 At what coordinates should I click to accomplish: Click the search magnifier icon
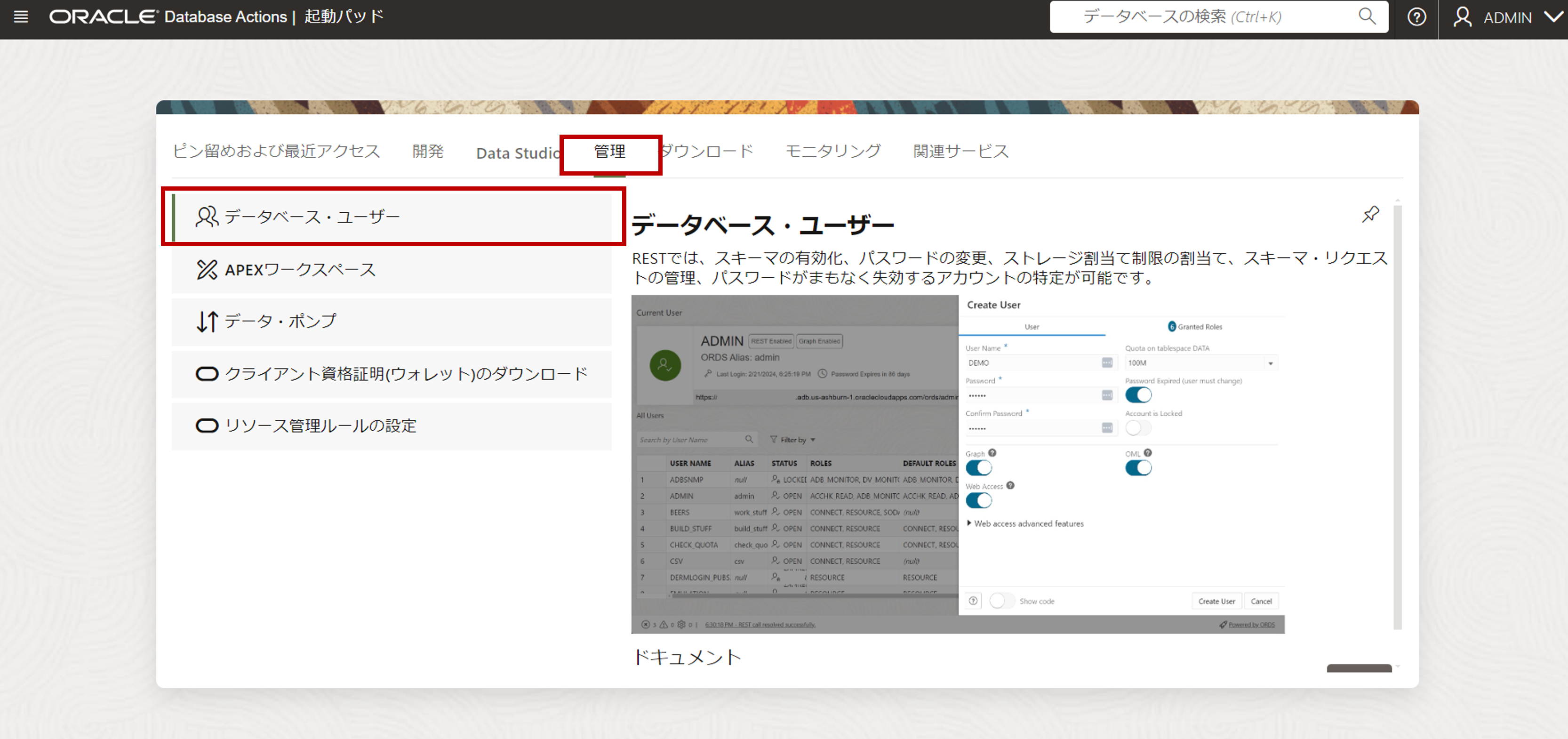[x=1367, y=16]
